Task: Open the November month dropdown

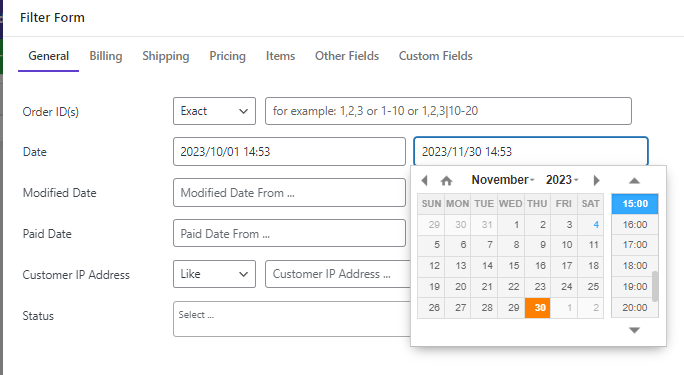Action: click(x=503, y=180)
